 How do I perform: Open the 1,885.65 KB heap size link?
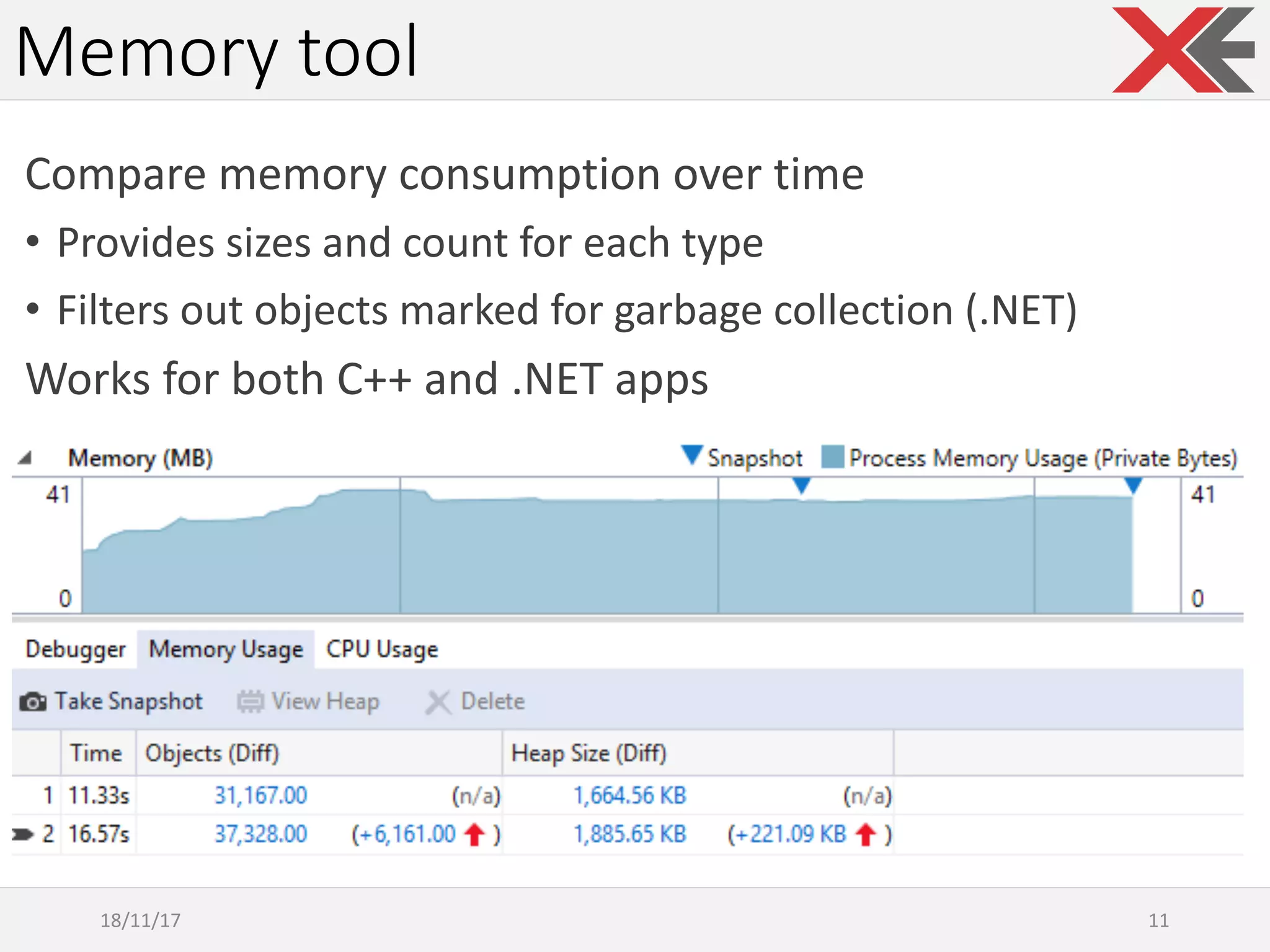click(x=630, y=834)
